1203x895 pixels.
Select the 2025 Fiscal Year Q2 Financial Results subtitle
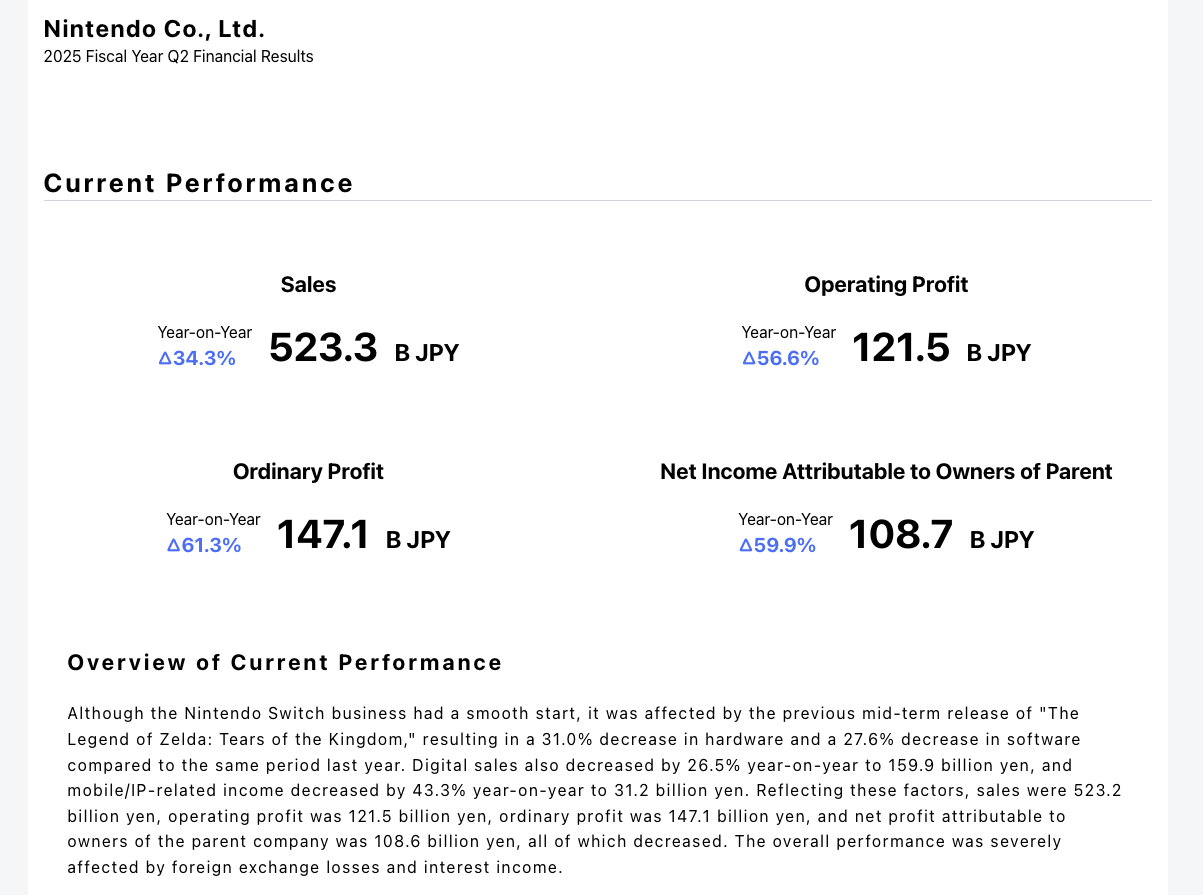(x=179, y=57)
